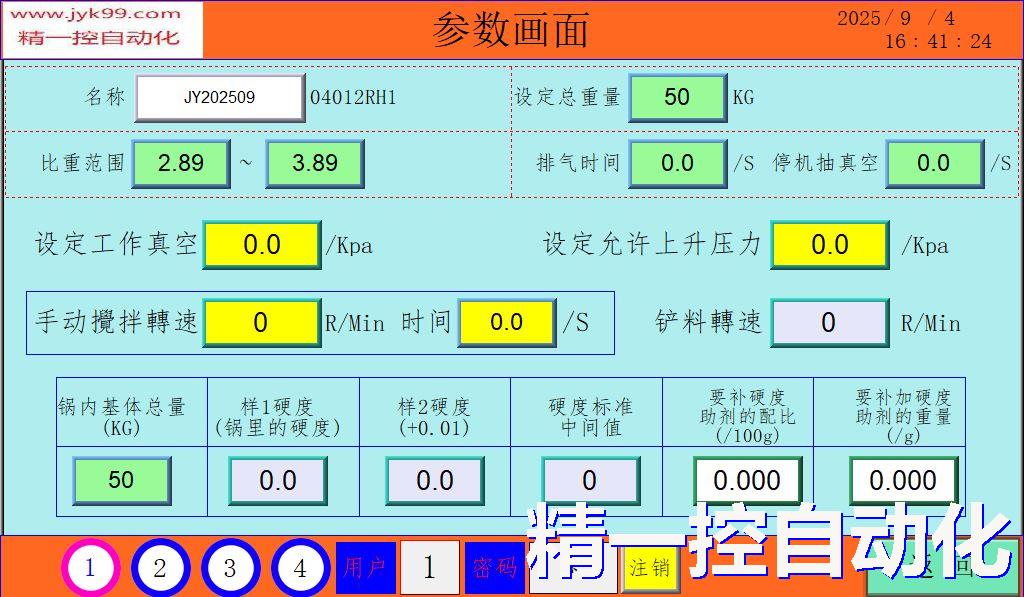This screenshot has height=597, width=1024.
Task: Click lower specific gravity value 2.89
Action: 181,163
